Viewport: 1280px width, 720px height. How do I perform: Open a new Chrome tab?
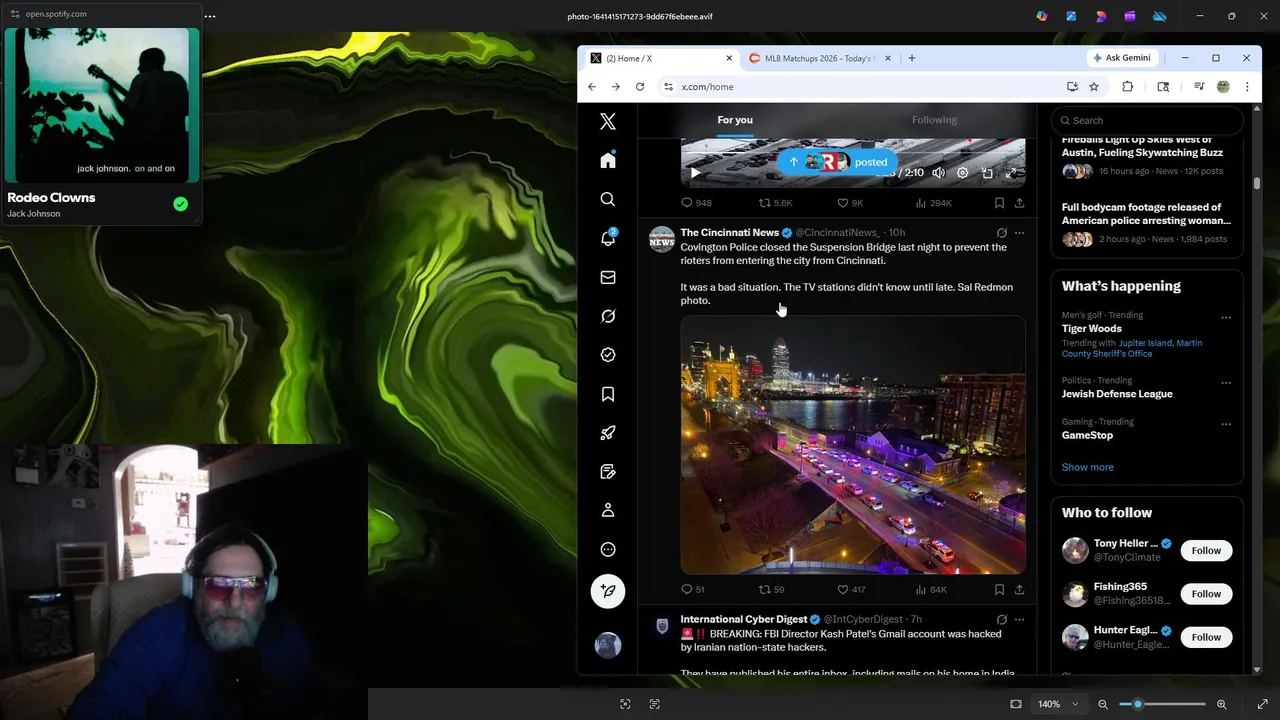[x=912, y=58]
